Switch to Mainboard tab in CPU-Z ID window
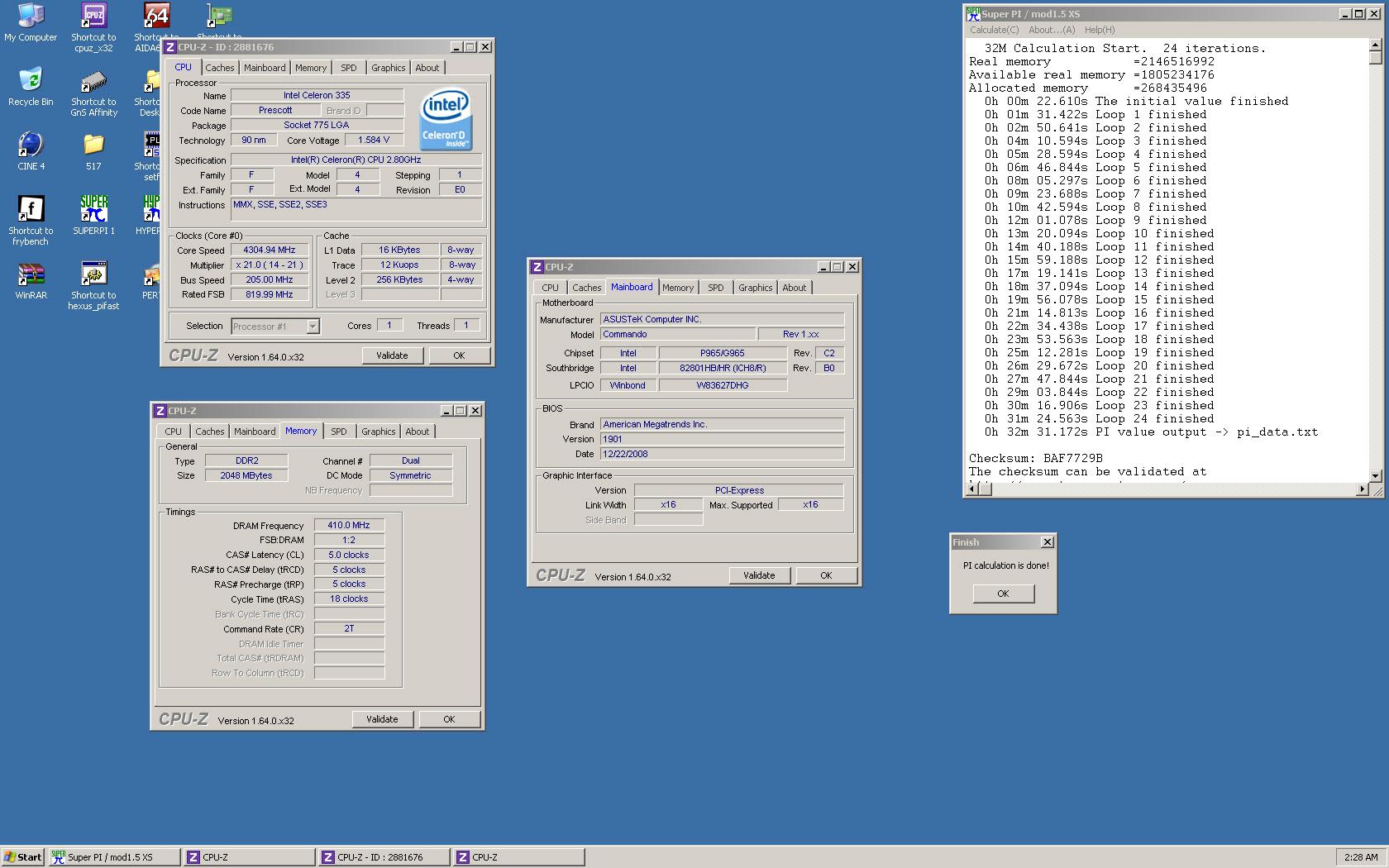Screen dimensions: 1389x868 coord(265,68)
